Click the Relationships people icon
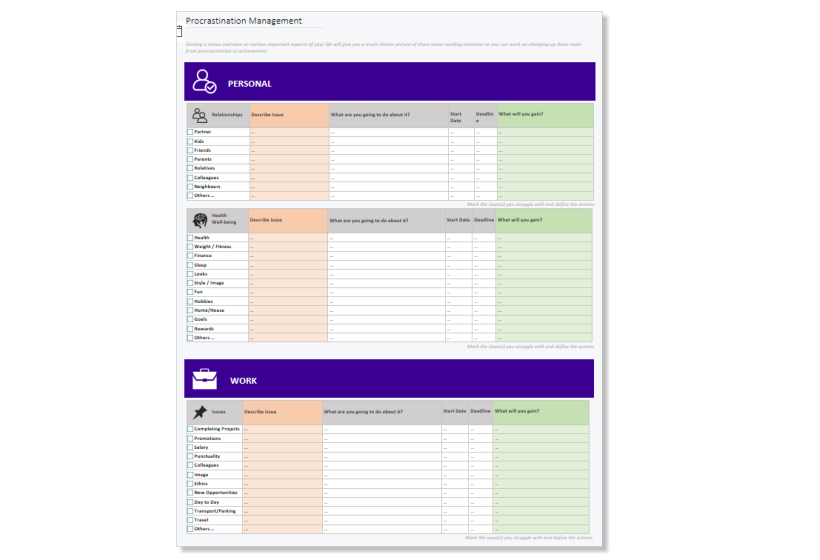 click(199, 115)
